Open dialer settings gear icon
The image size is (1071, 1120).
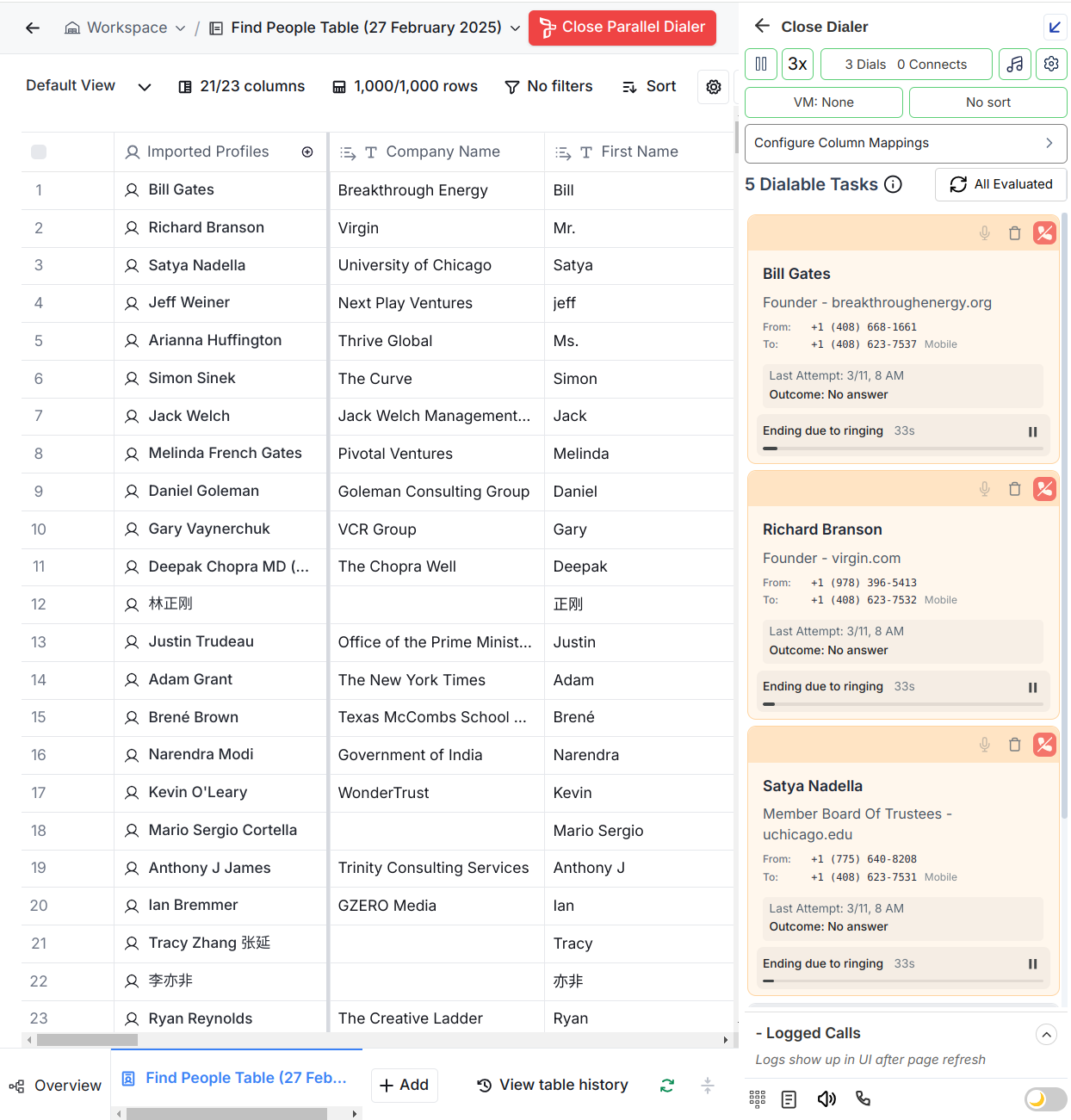1051,64
